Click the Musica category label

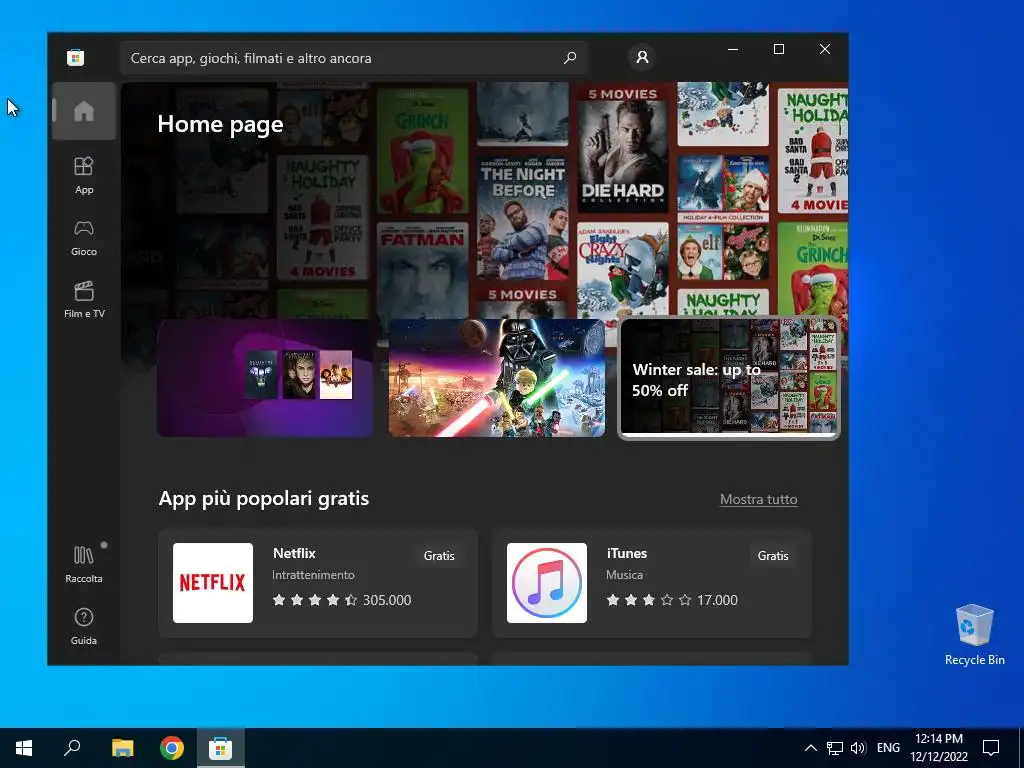[624, 575]
